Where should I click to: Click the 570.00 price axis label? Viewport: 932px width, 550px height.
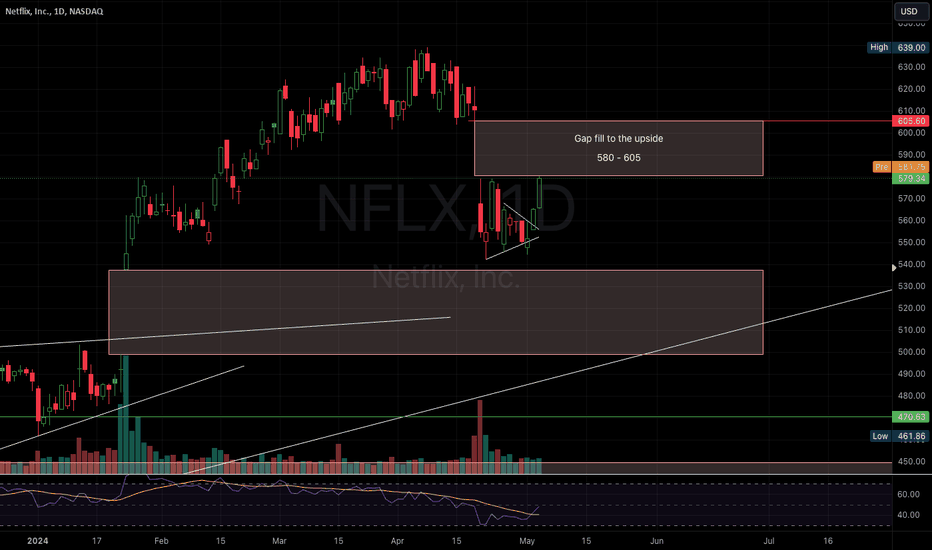click(912, 199)
